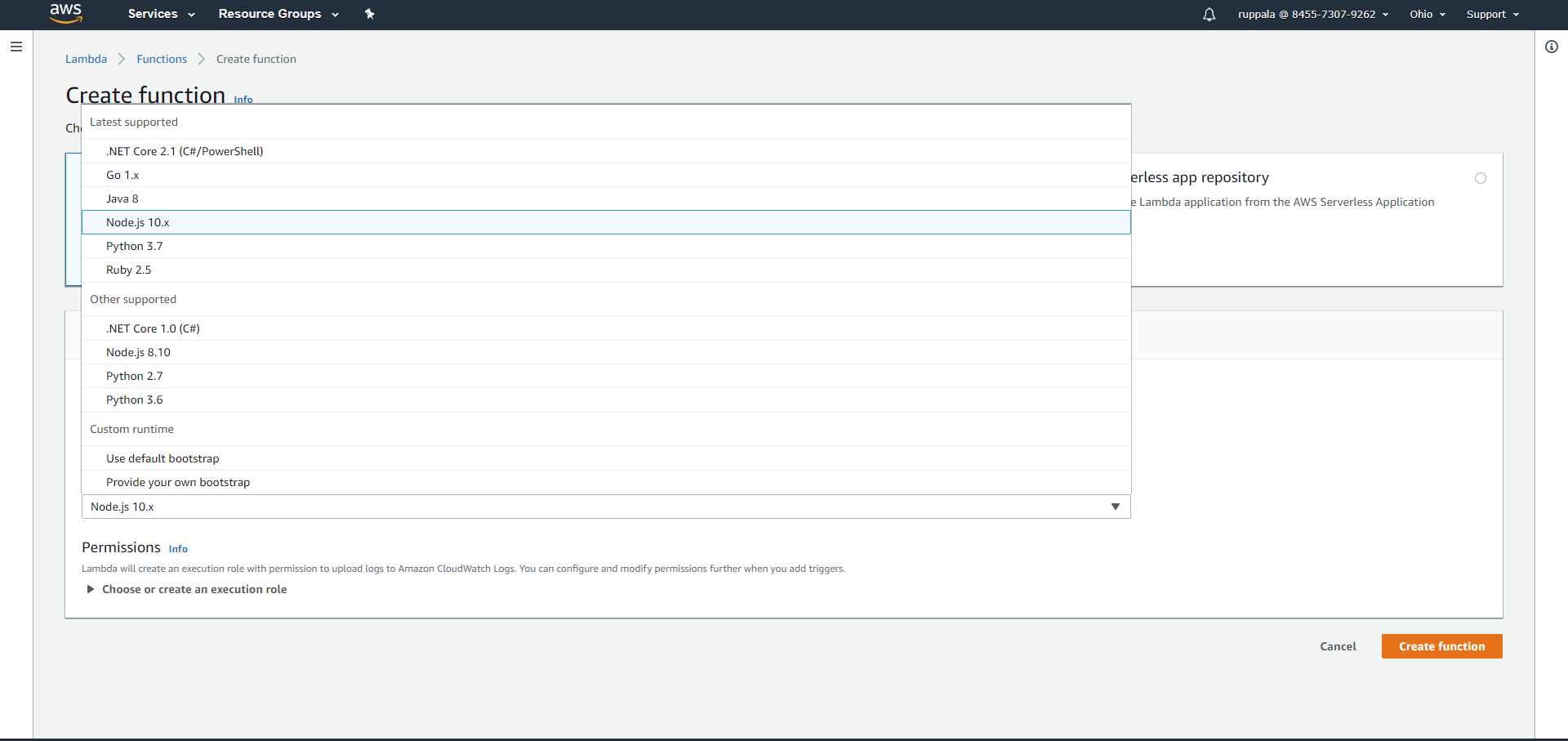Screen dimensions: 1568x741
Task: Open the Resource Groups menu
Action: (270, 14)
